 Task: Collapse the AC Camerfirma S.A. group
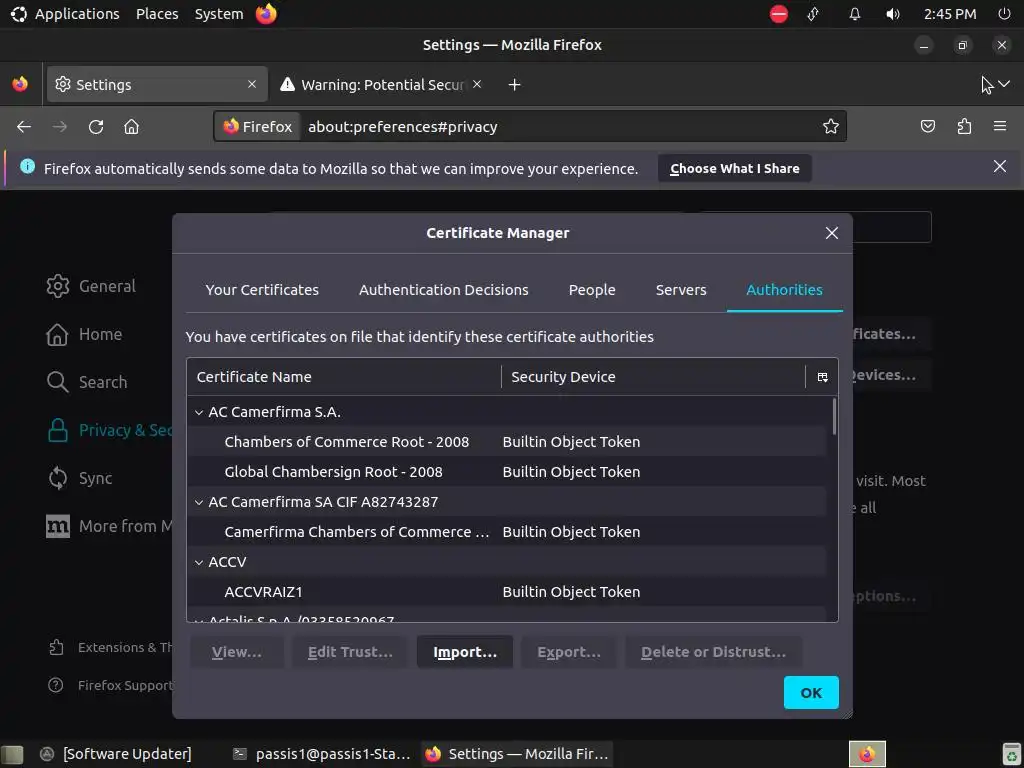[x=199, y=412]
